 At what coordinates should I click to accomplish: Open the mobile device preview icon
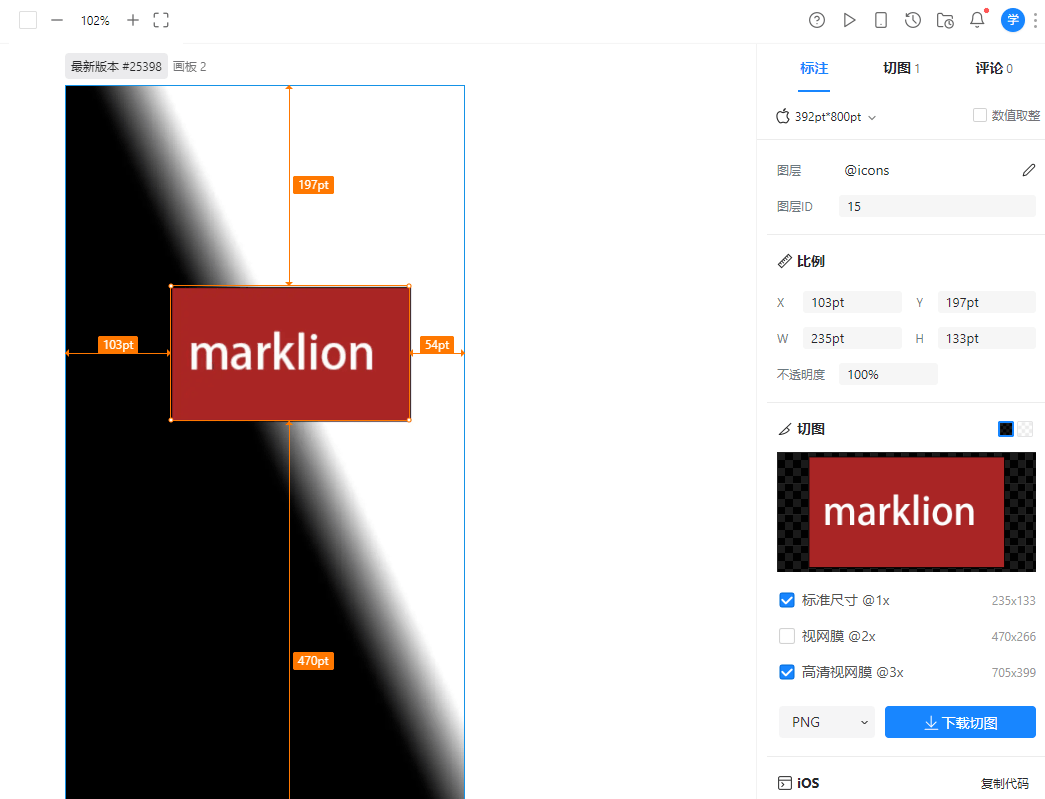click(x=881, y=21)
